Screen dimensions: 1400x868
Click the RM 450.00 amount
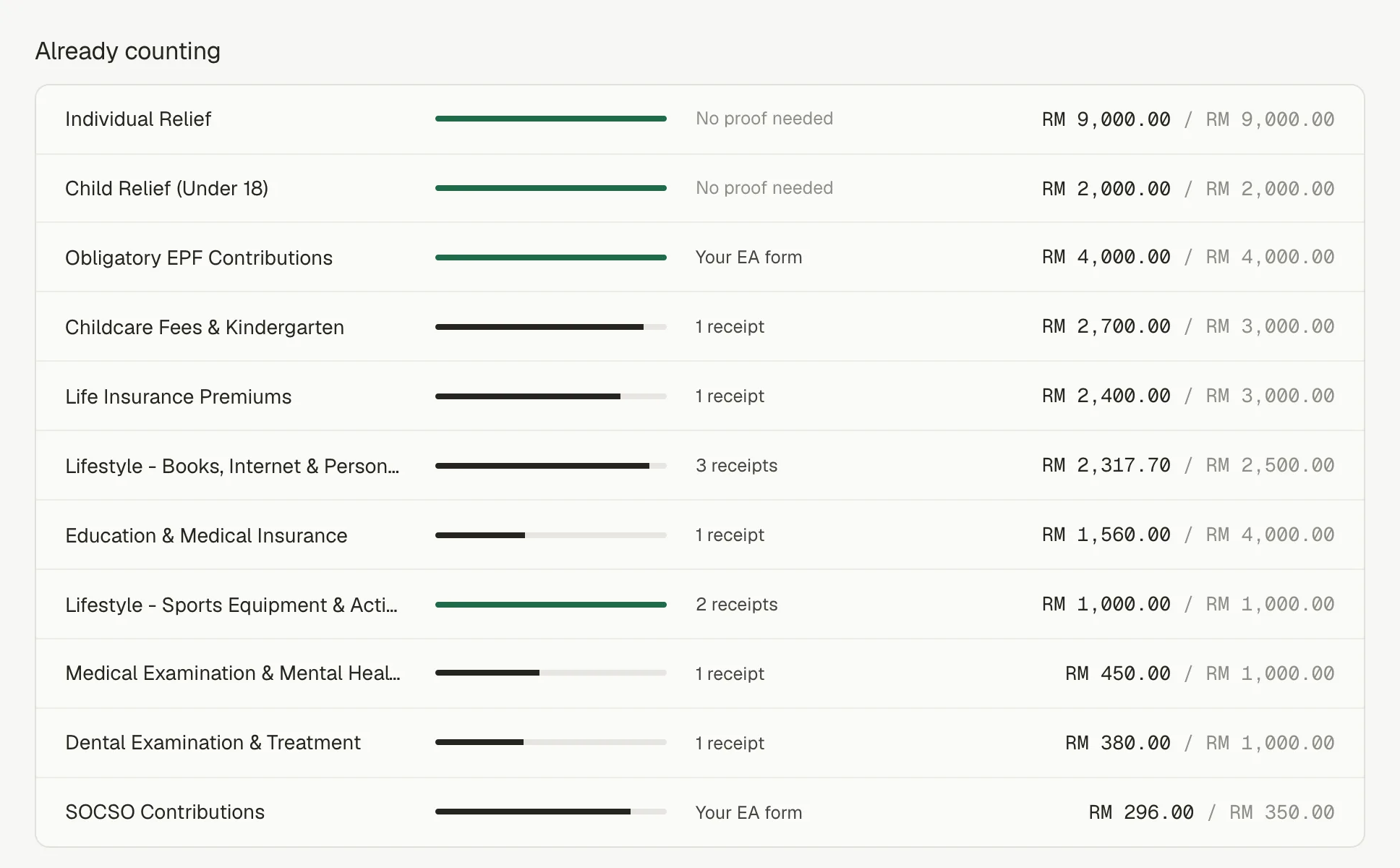1118,673
